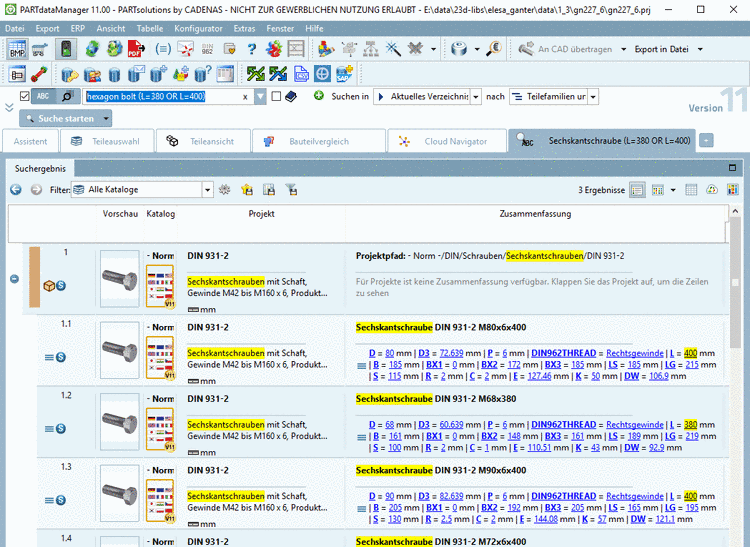Viewport: 750px width, 547px height.
Task: Click the Zusammenfassung column header
Action: tap(535, 214)
